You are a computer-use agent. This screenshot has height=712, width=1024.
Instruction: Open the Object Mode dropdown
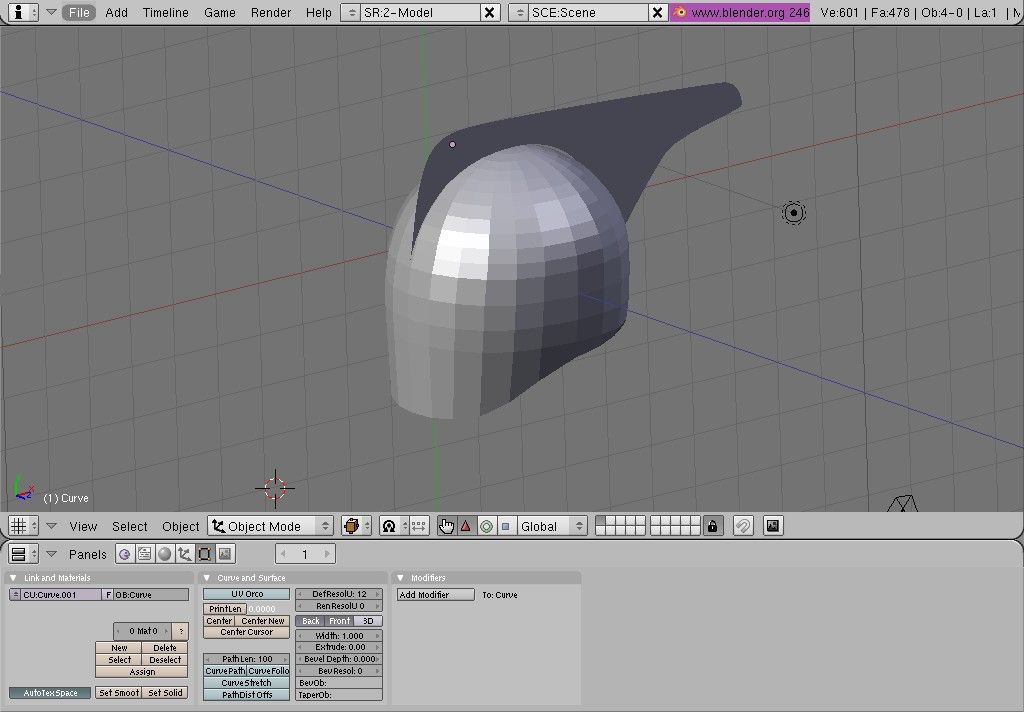(x=270, y=525)
